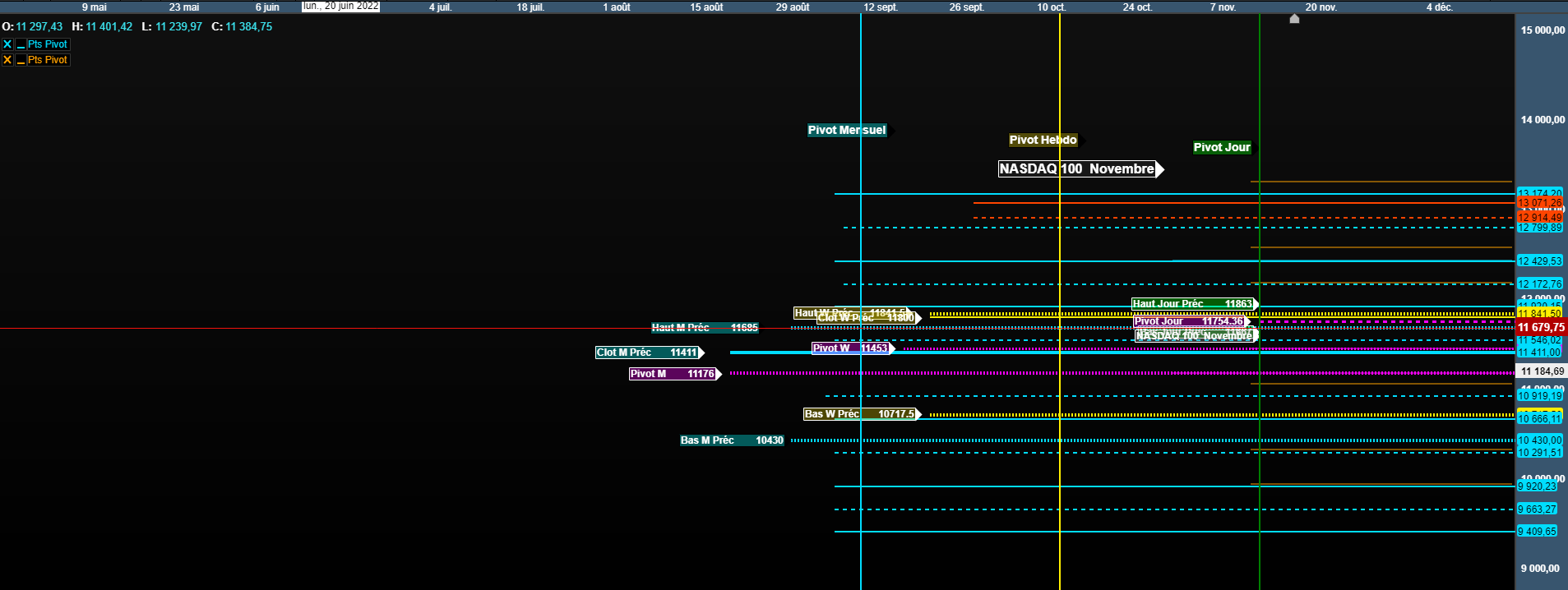Click the 'Bas M Préc 10430' label

pos(732,440)
